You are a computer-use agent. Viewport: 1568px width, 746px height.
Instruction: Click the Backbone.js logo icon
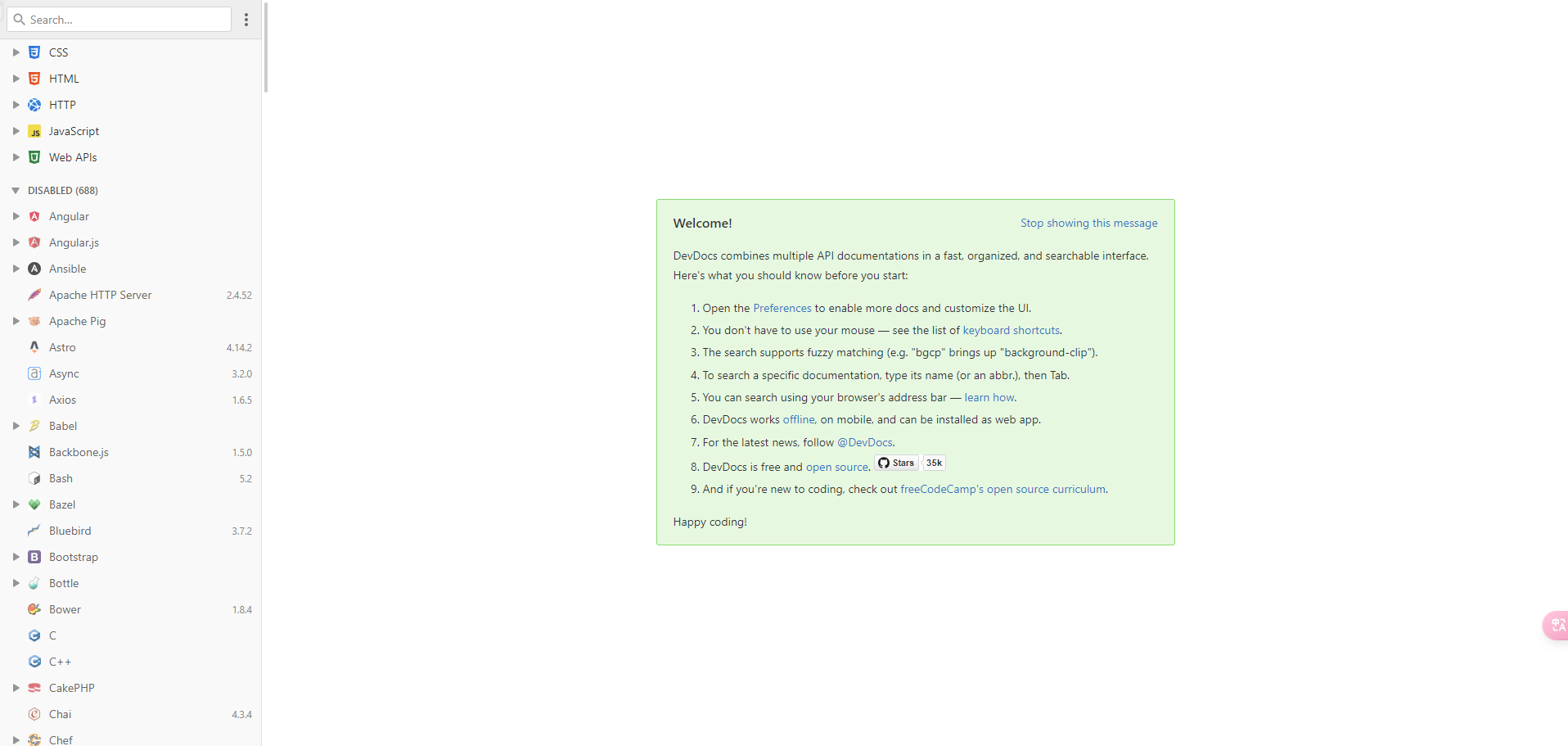[x=34, y=452]
